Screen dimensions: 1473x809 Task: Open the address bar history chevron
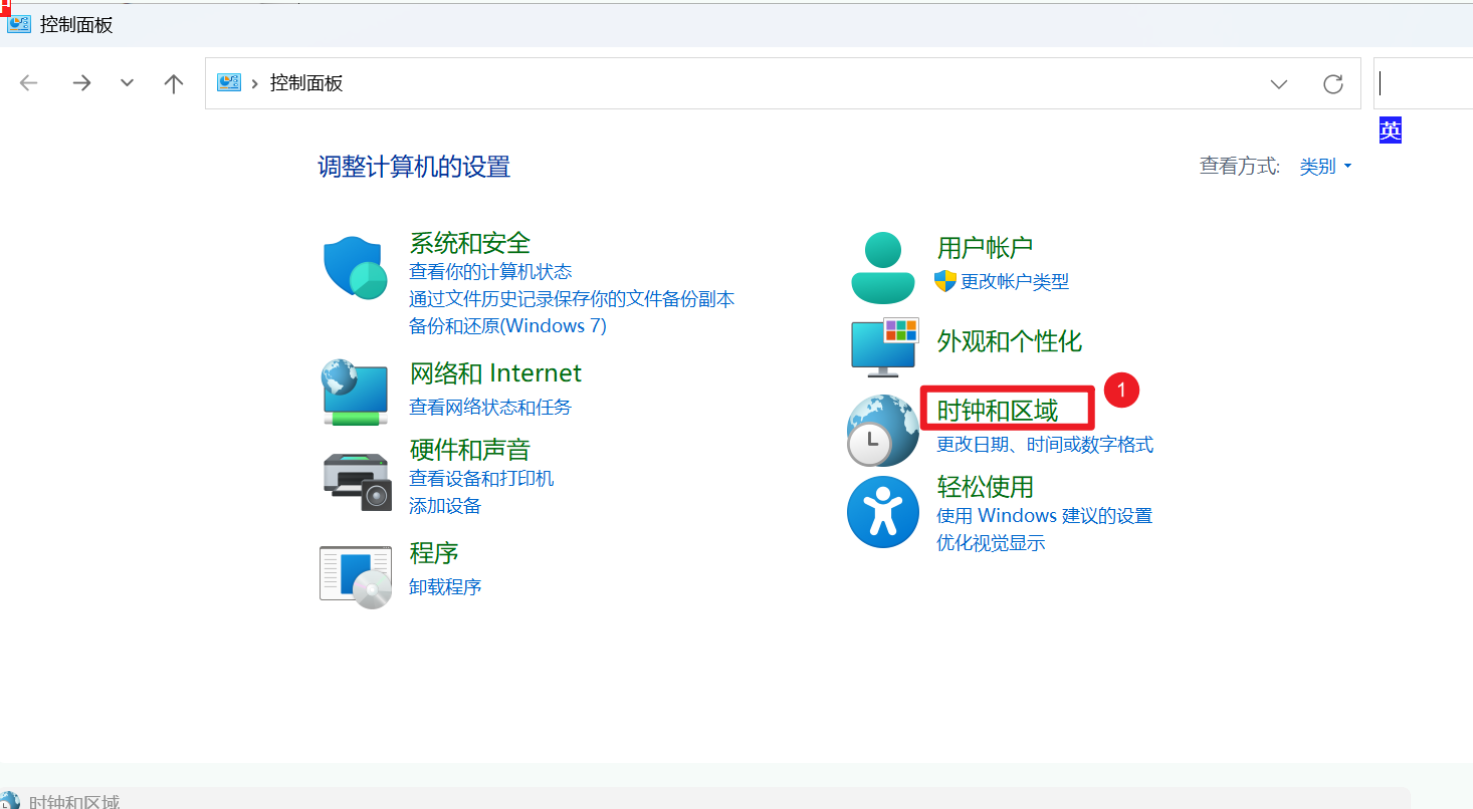1279,84
